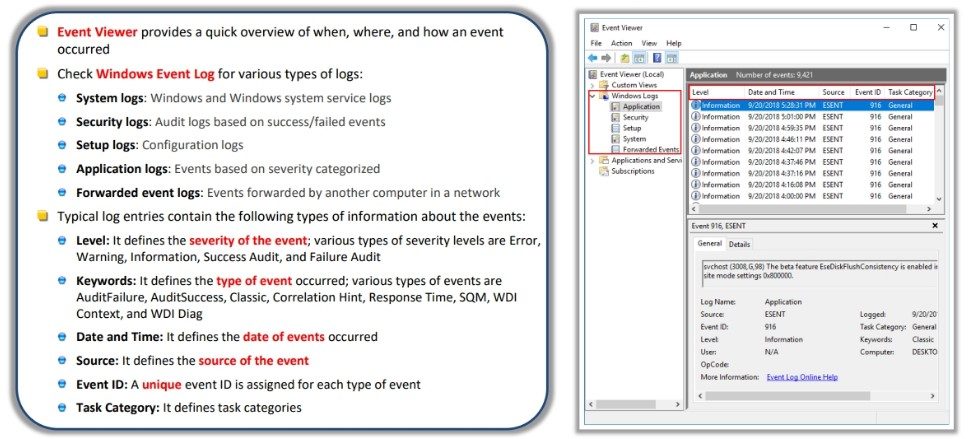Maximize the Event Viewer window

pos(913,28)
